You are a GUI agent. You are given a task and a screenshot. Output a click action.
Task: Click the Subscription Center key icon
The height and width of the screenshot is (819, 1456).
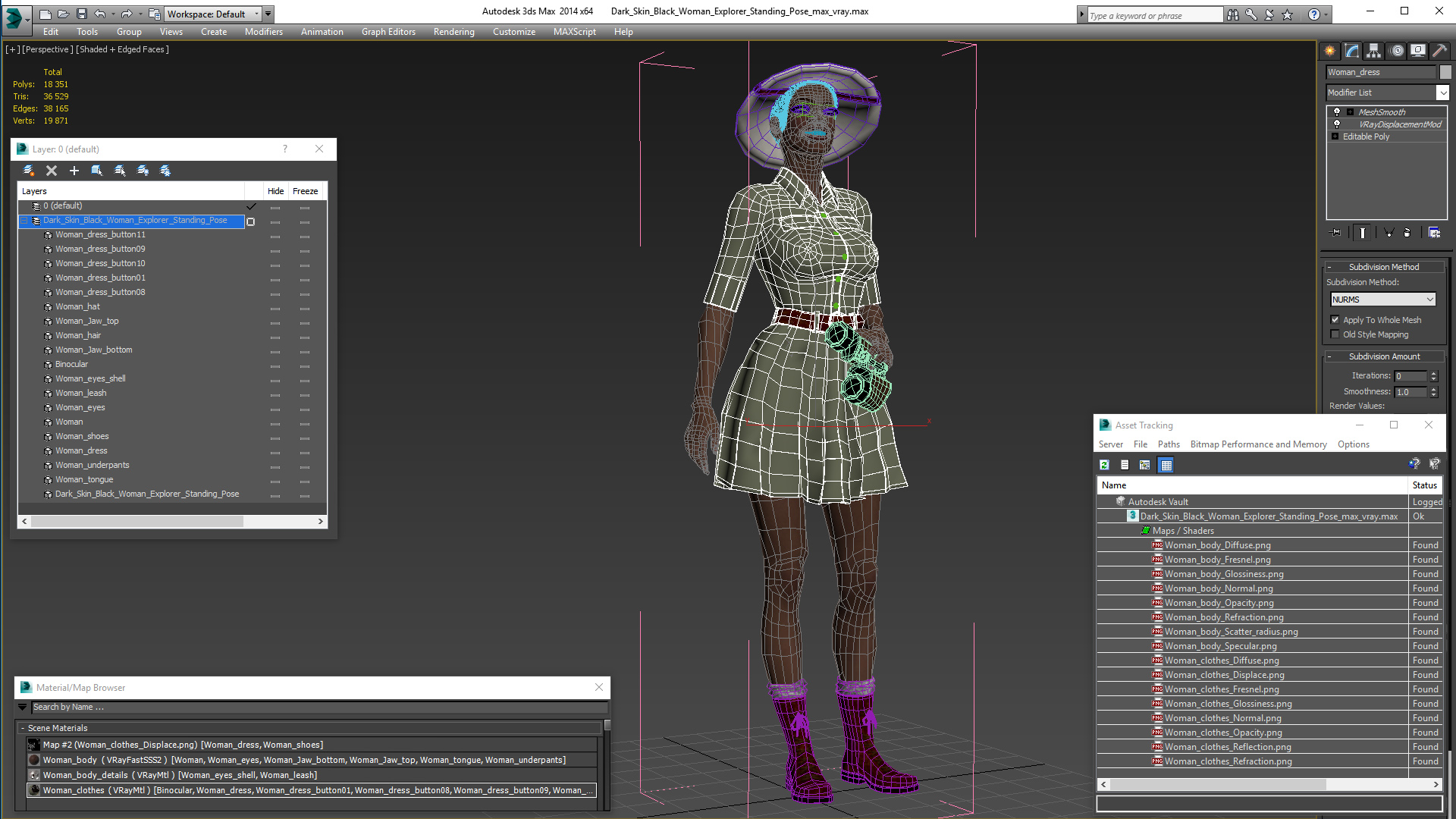pyautogui.click(x=1251, y=14)
